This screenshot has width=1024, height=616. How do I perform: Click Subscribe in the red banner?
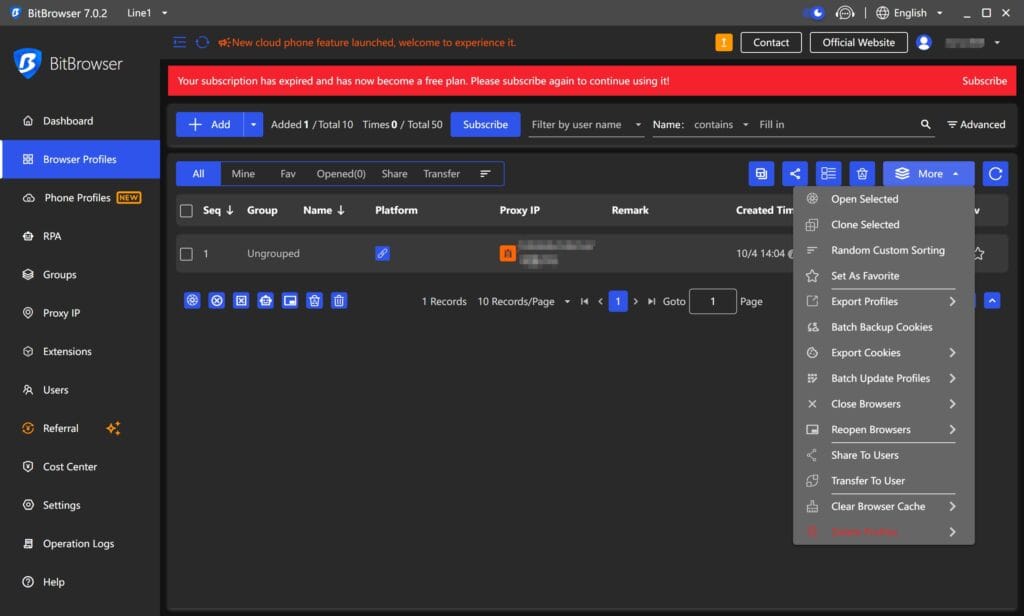click(x=984, y=81)
